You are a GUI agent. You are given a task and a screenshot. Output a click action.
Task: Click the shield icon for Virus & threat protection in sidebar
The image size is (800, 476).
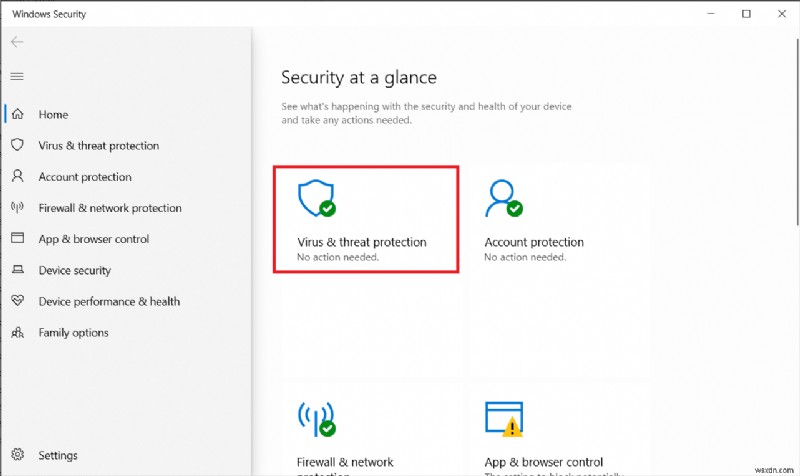[17, 146]
